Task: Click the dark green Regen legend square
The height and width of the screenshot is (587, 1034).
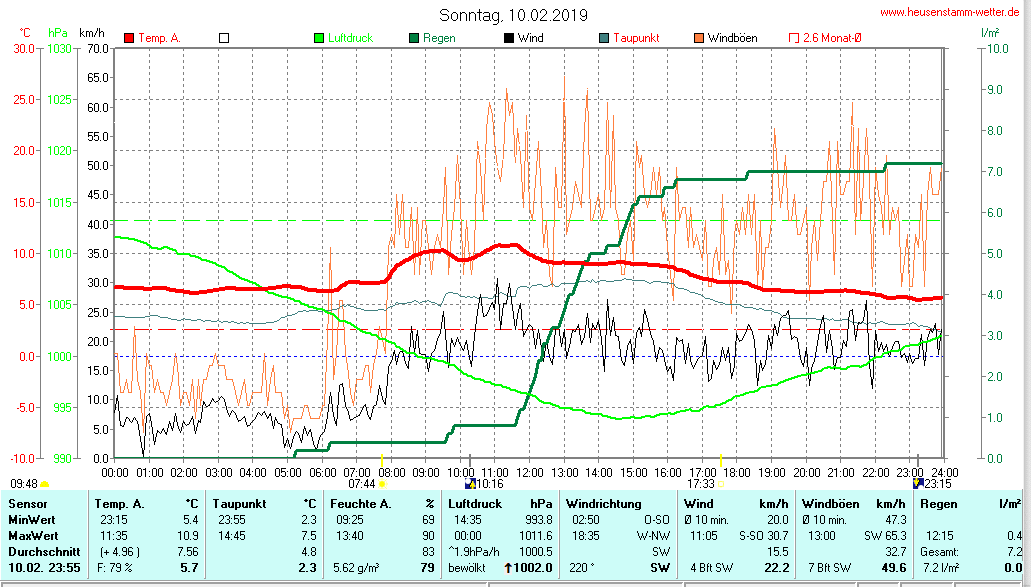Action: coord(414,38)
